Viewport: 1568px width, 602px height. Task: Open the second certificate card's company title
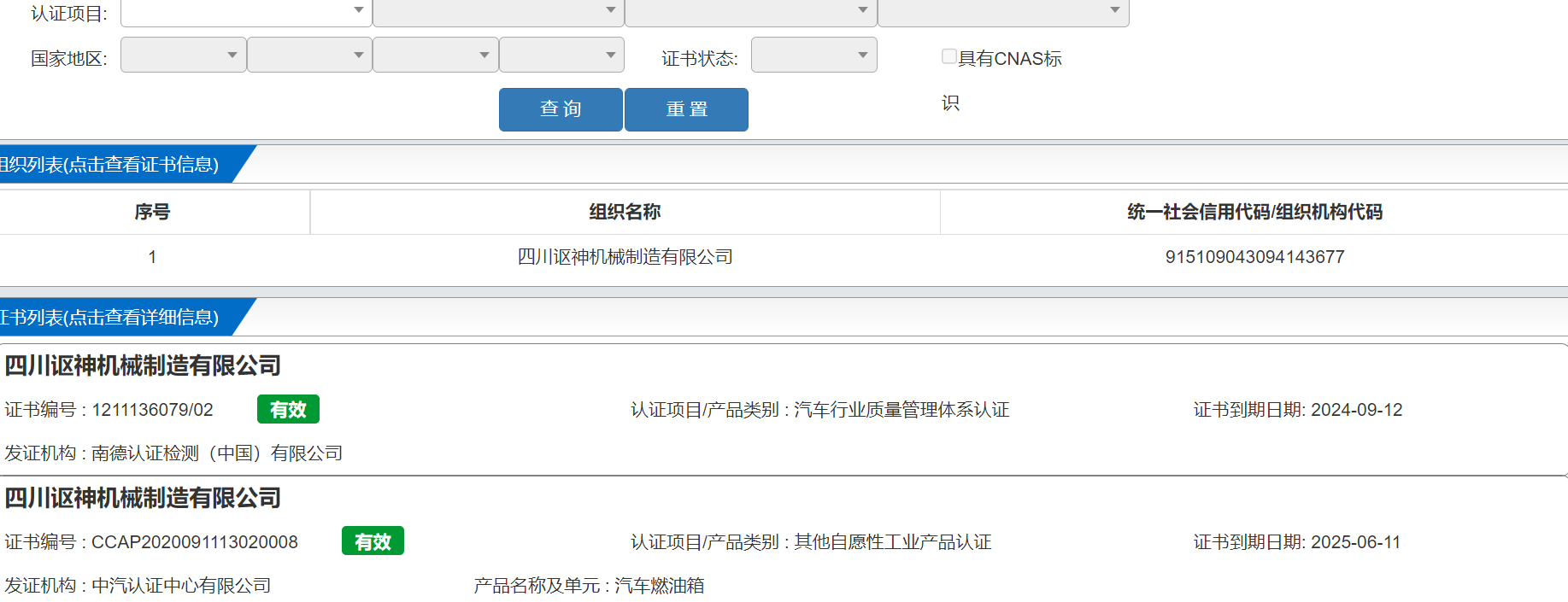coord(143,498)
